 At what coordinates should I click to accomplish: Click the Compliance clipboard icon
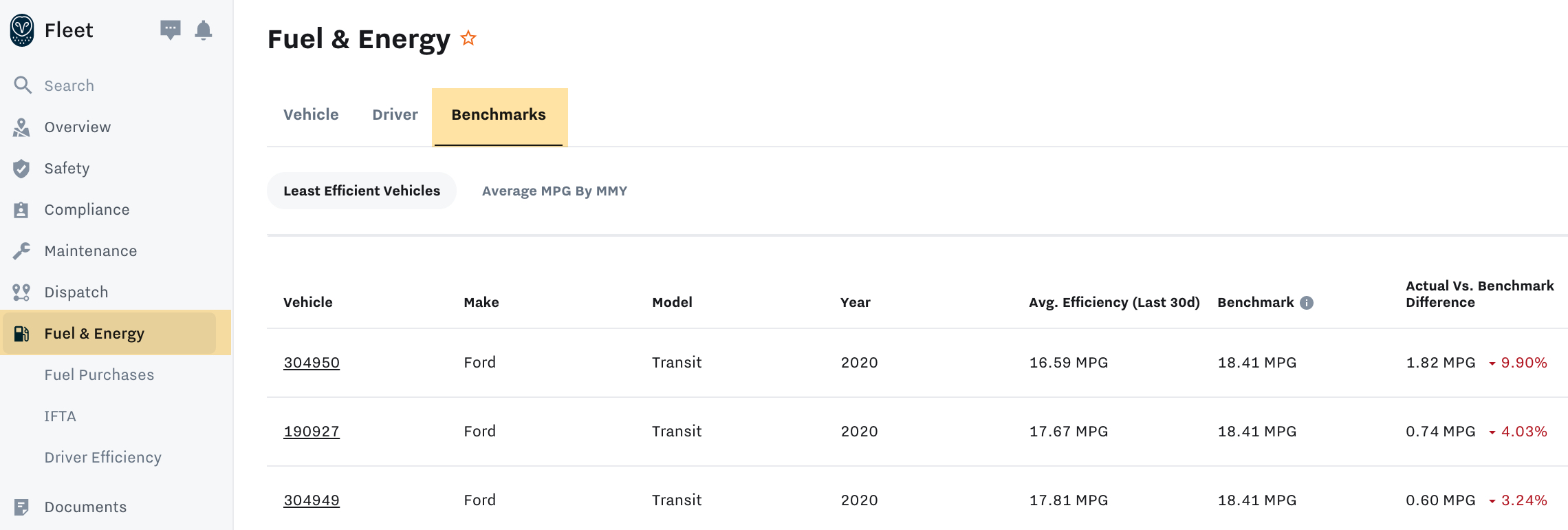tap(21, 210)
